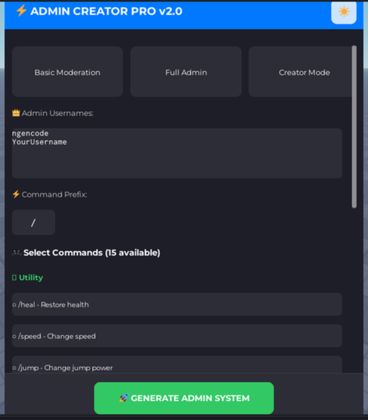The height and width of the screenshot is (420, 368).
Task: Click the Utility category heading
Action: [x=28, y=277]
